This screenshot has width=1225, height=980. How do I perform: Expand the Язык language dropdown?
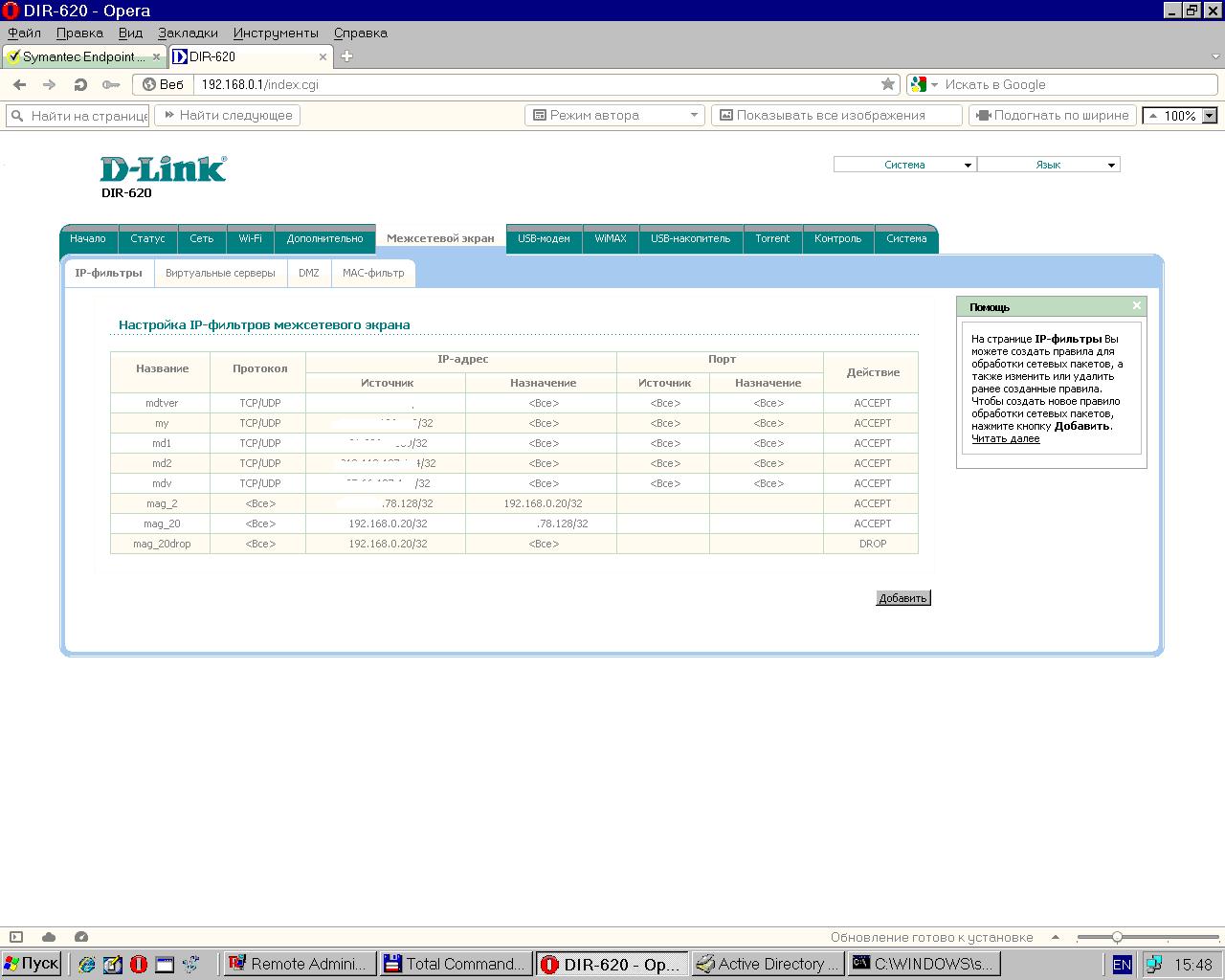pyautogui.click(x=1048, y=165)
